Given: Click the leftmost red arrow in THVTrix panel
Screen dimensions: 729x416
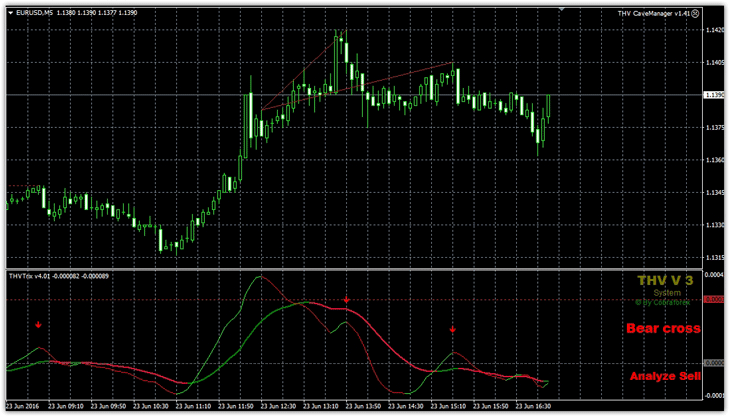Looking at the screenshot, I should (38, 324).
